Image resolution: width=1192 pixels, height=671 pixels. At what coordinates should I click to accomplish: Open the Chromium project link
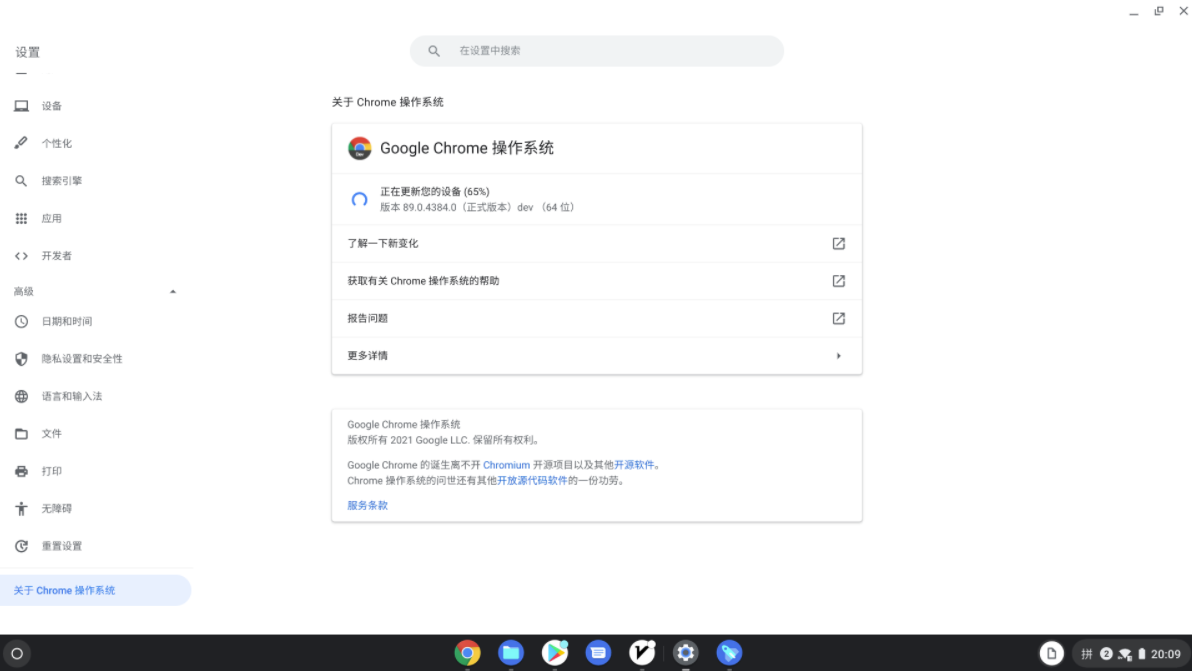[506, 465]
